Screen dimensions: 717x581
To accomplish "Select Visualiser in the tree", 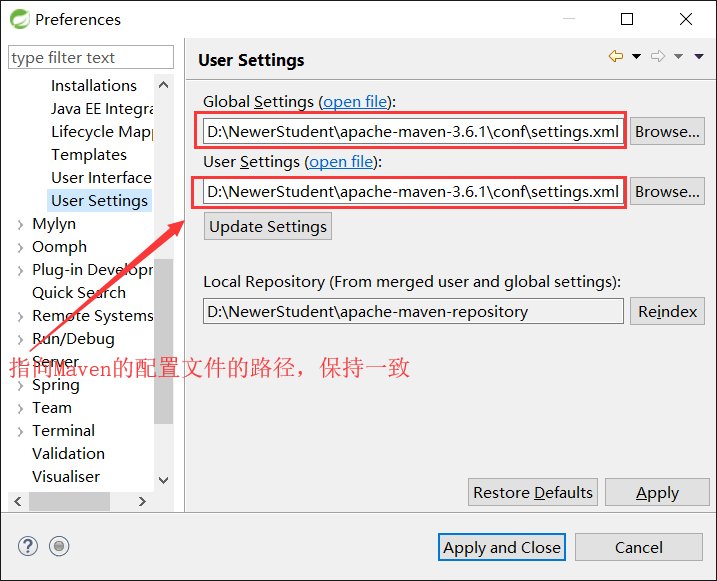I will [x=66, y=476].
